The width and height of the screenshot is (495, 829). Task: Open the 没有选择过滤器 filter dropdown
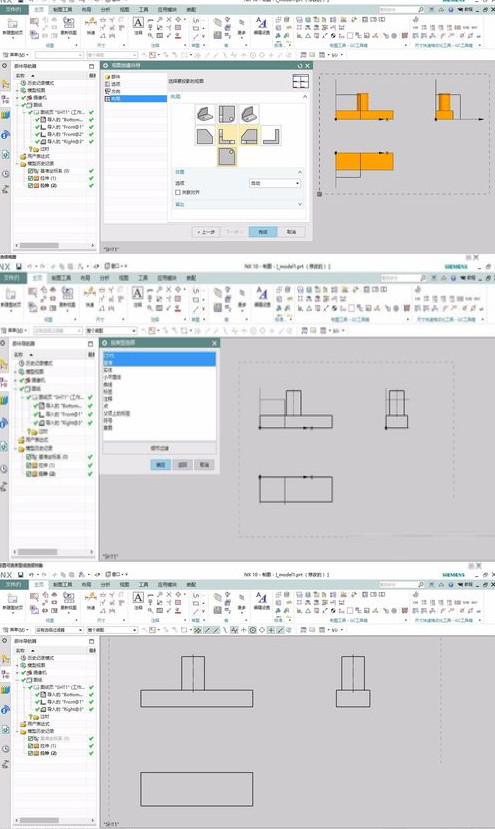(x=58, y=630)
